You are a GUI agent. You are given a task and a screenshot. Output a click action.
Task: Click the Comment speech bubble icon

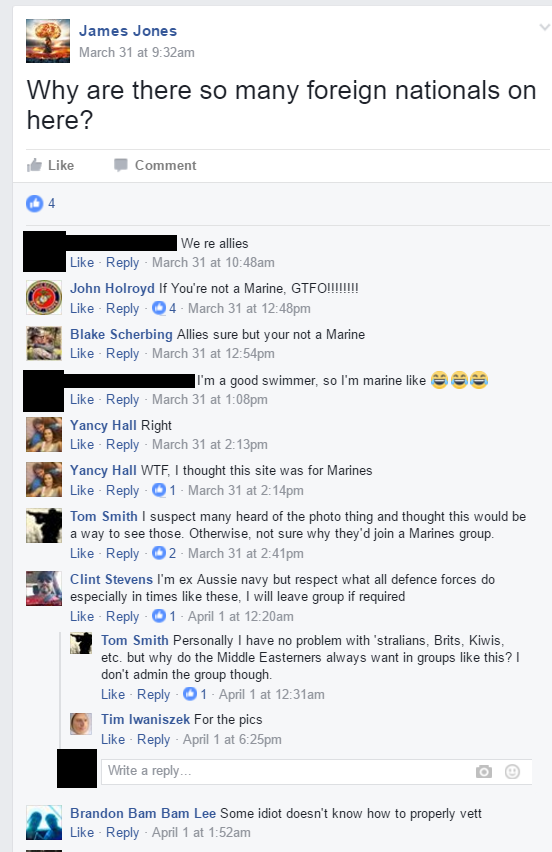coord(121,165)
